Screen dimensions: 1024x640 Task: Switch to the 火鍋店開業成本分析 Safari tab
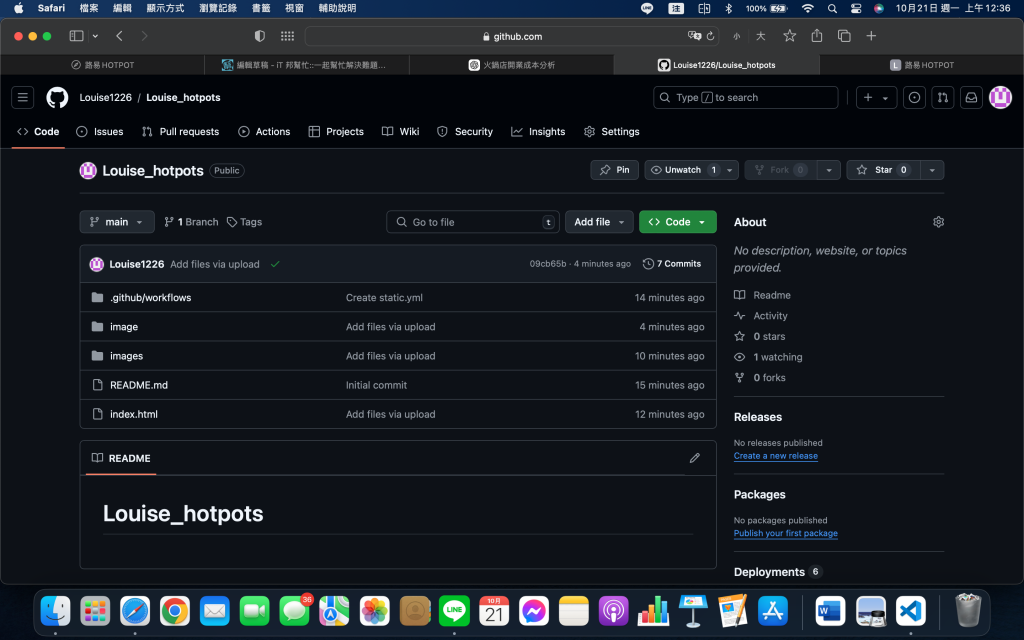pos(511,65)
